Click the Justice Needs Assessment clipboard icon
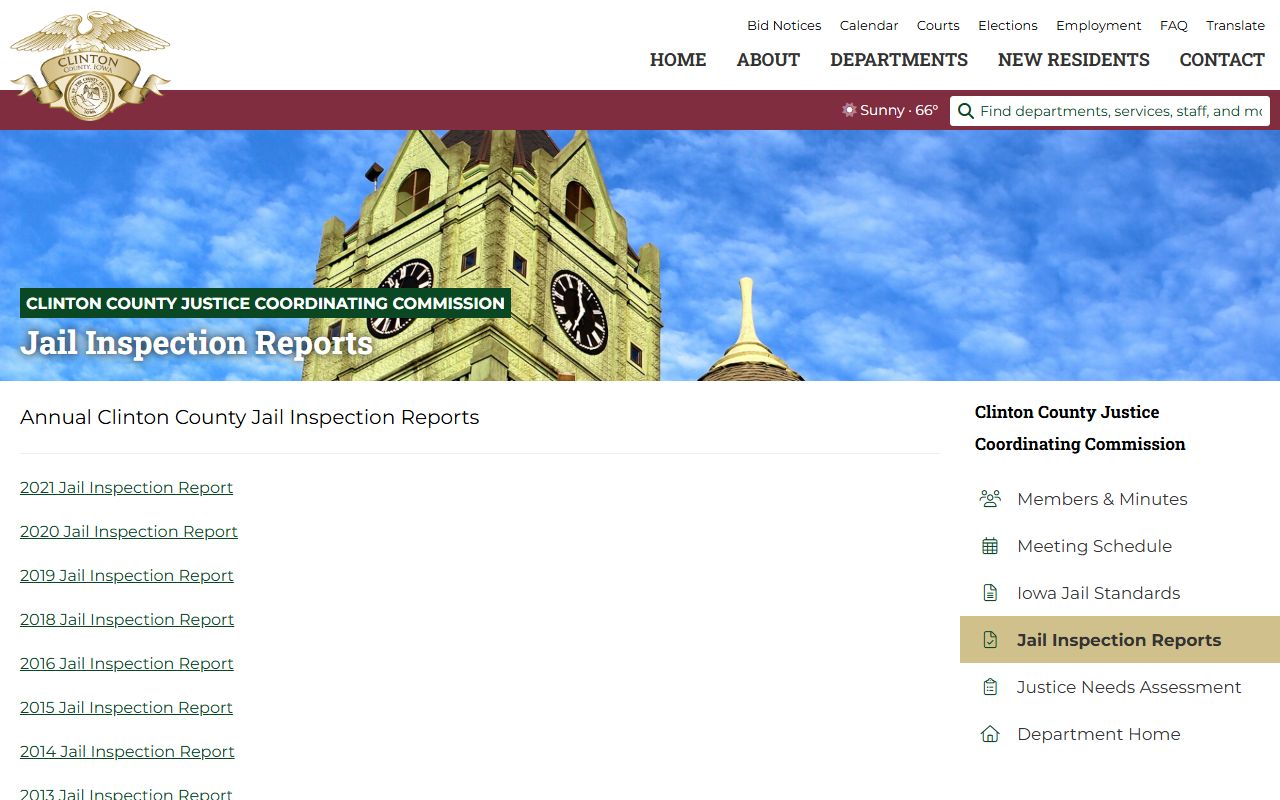The image size is (1280, 800). [x=990, y=687]
